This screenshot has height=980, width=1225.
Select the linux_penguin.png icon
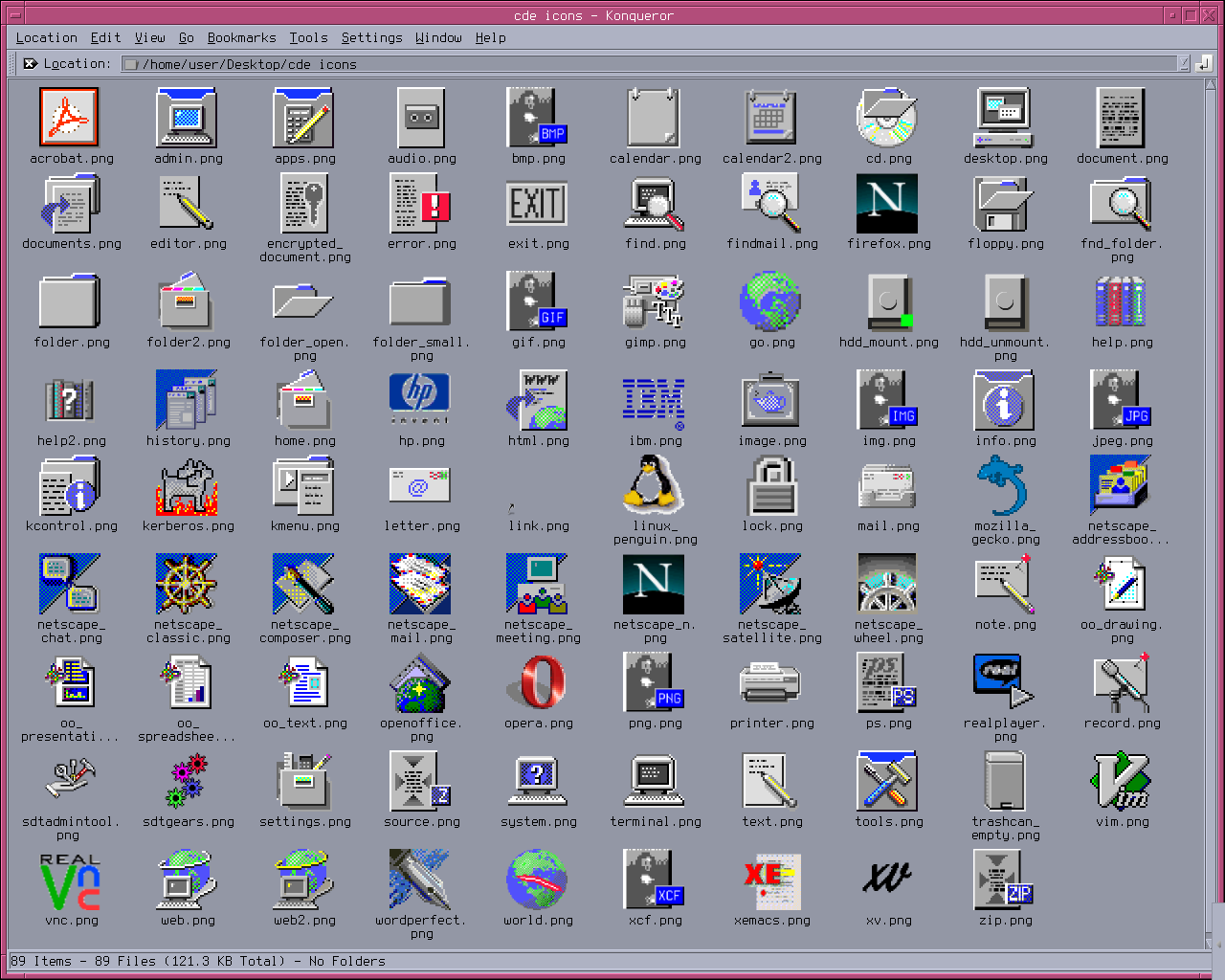coord(654,483)
